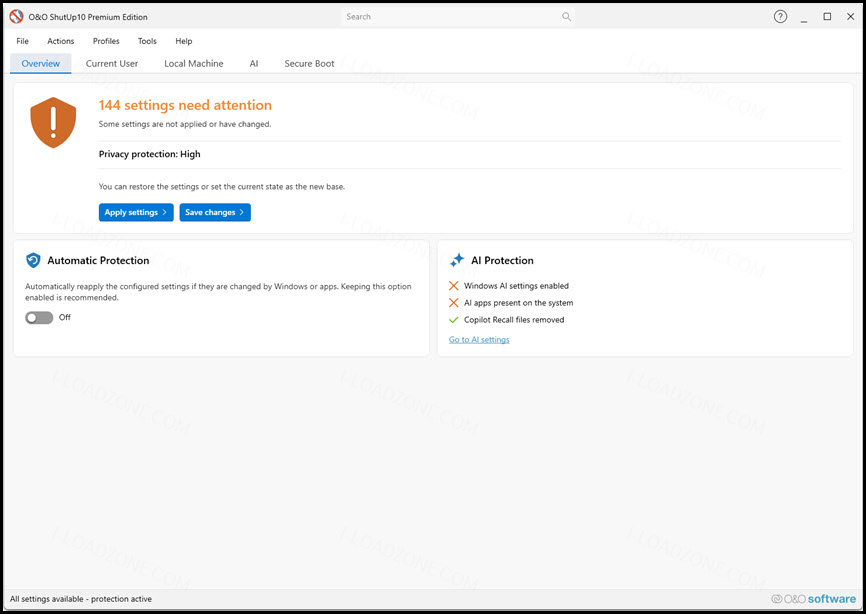The image size is (866, 614).
Task: Click the Save changes button
Action: 215,213
